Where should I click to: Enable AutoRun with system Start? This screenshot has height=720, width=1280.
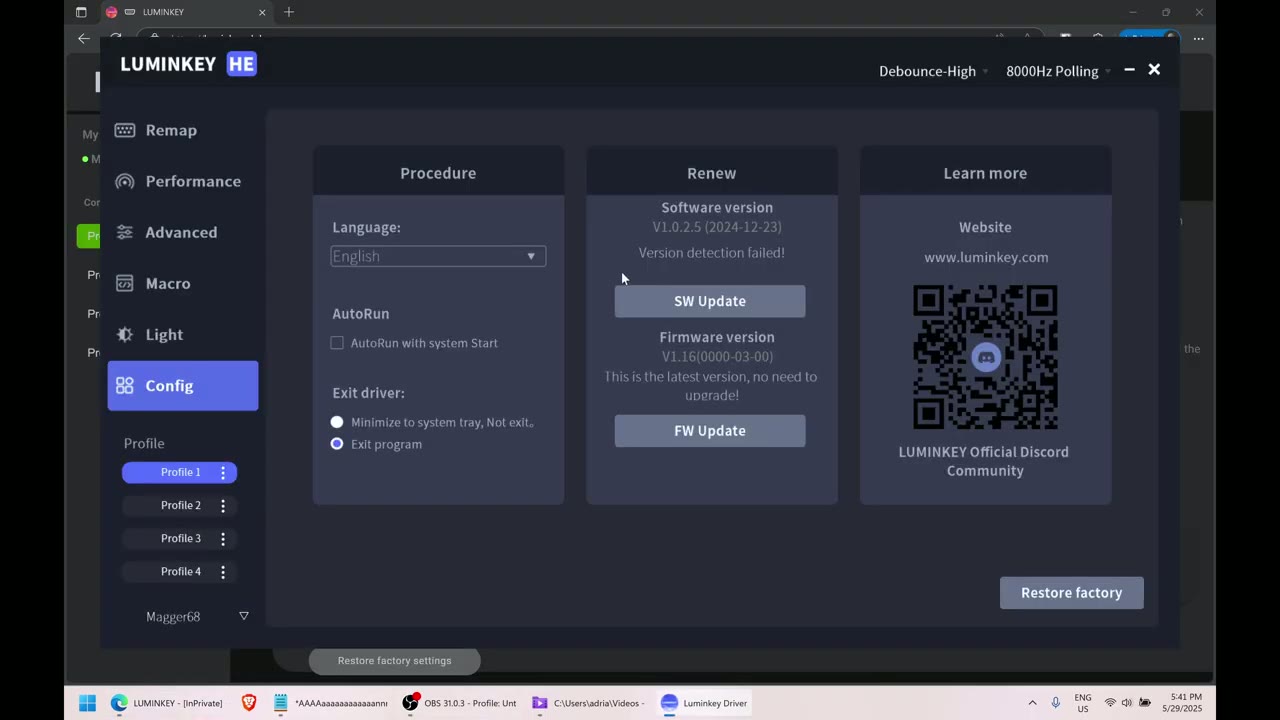click(337, 343)
